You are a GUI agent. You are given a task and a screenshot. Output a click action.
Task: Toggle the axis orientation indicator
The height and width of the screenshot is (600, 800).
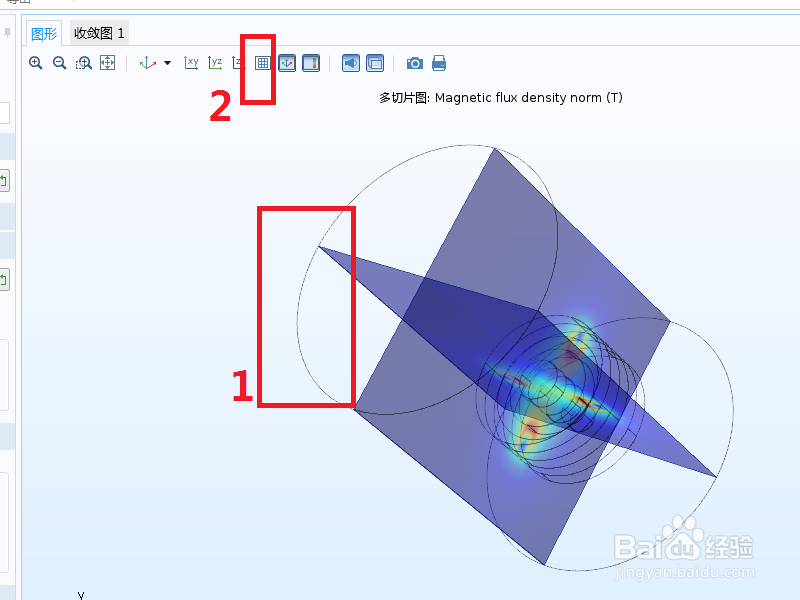[287, 63]
